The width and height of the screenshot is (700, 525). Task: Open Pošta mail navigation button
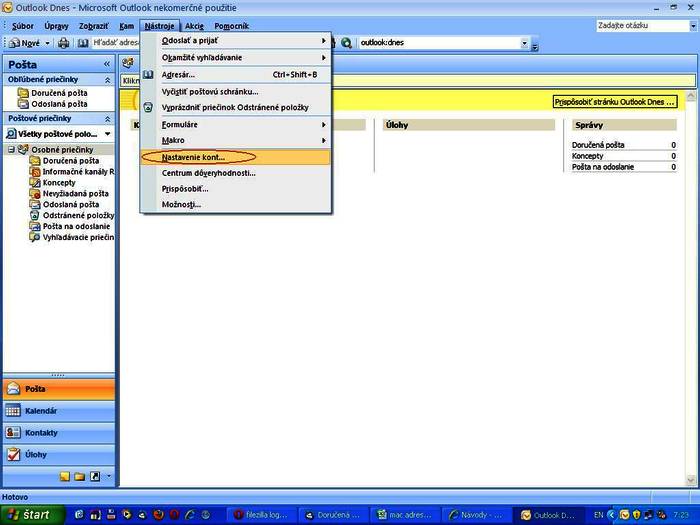(x=59, y=389)
